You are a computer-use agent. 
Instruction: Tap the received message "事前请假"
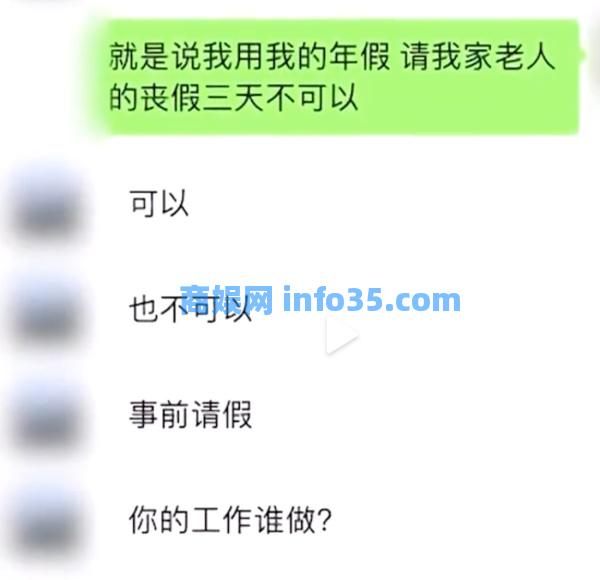pyautogui.click(x=190, y=414)
